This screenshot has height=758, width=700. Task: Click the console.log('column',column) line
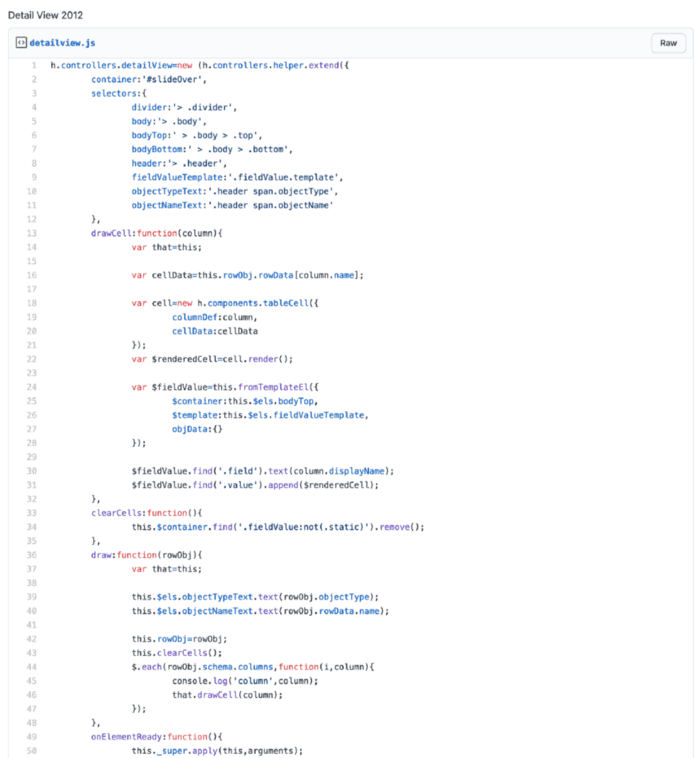(x=245, y=681)
